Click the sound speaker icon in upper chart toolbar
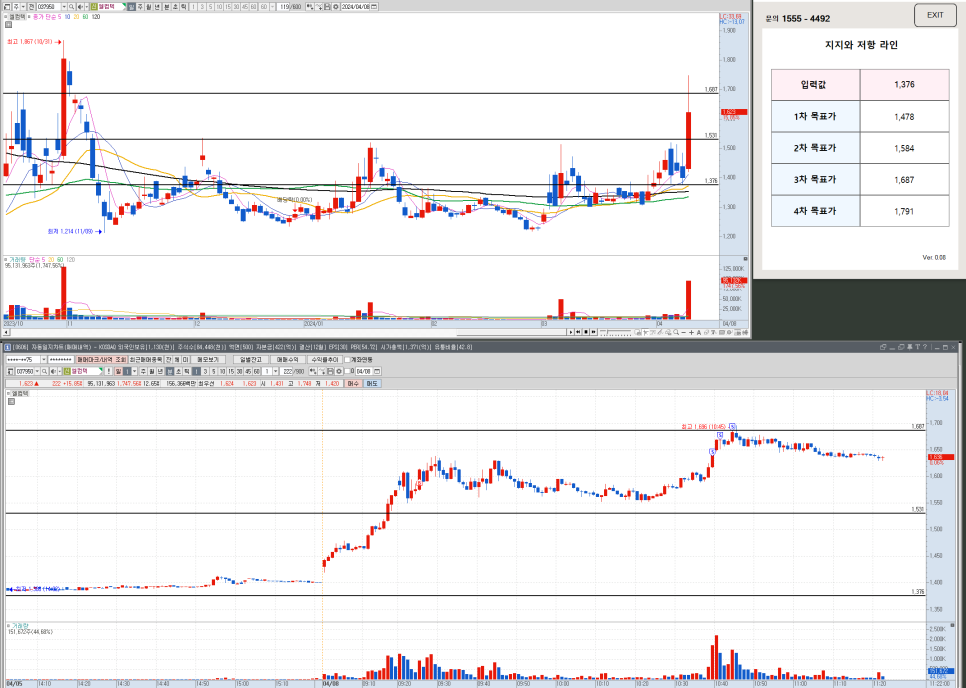Screen dimensions: 966x688 pyautogui.click(x=80, y=7)
